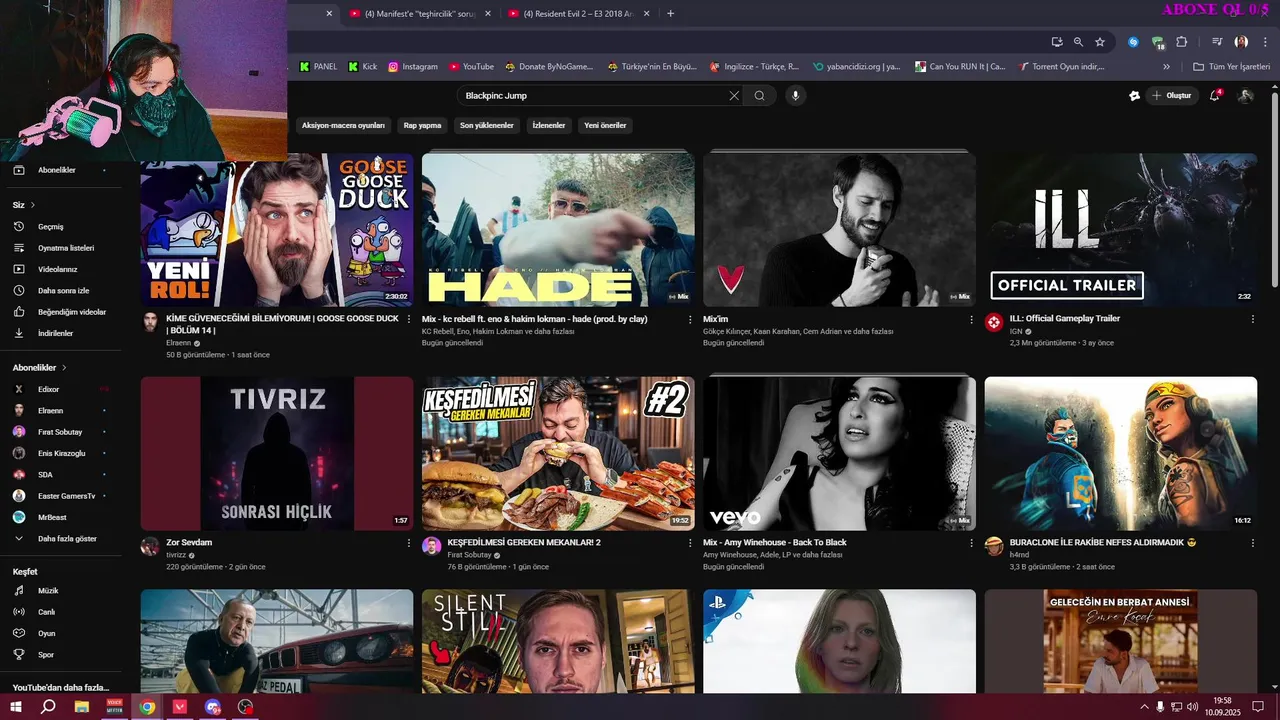
Task: Open Fırat Sobutay channel name under video
Action: 469,555
